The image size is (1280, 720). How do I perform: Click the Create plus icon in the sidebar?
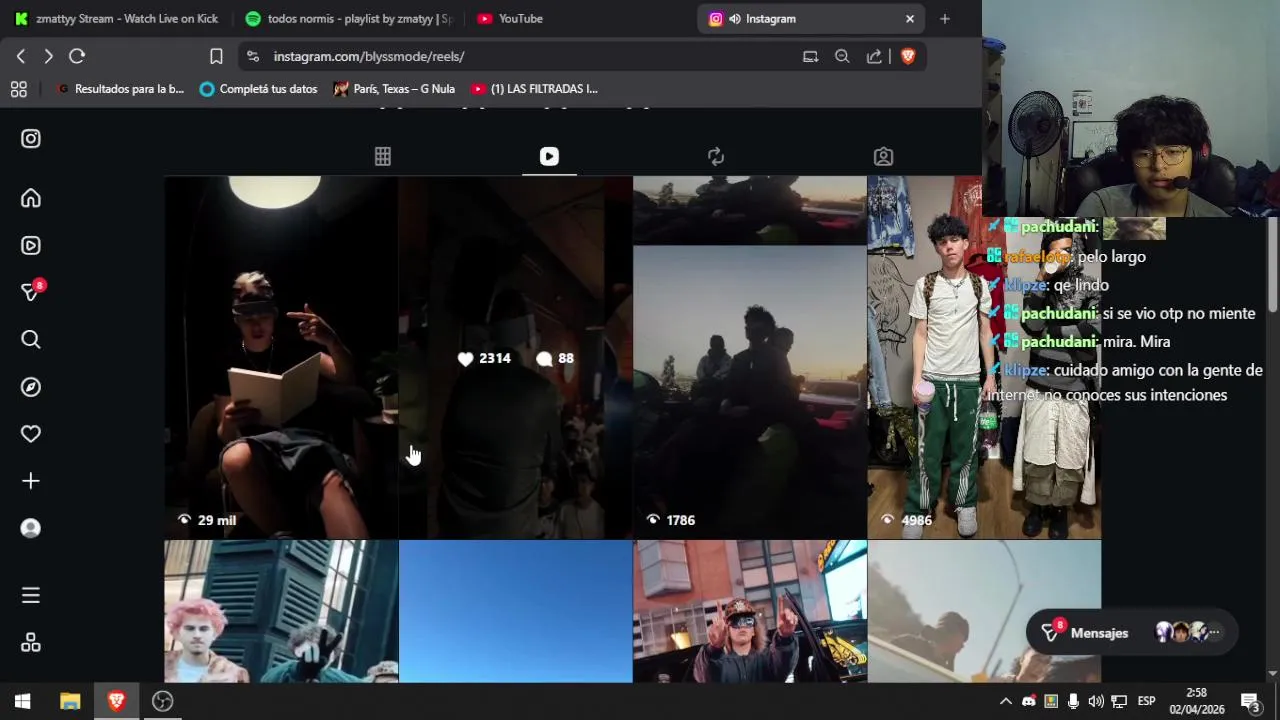coord(31,481)
